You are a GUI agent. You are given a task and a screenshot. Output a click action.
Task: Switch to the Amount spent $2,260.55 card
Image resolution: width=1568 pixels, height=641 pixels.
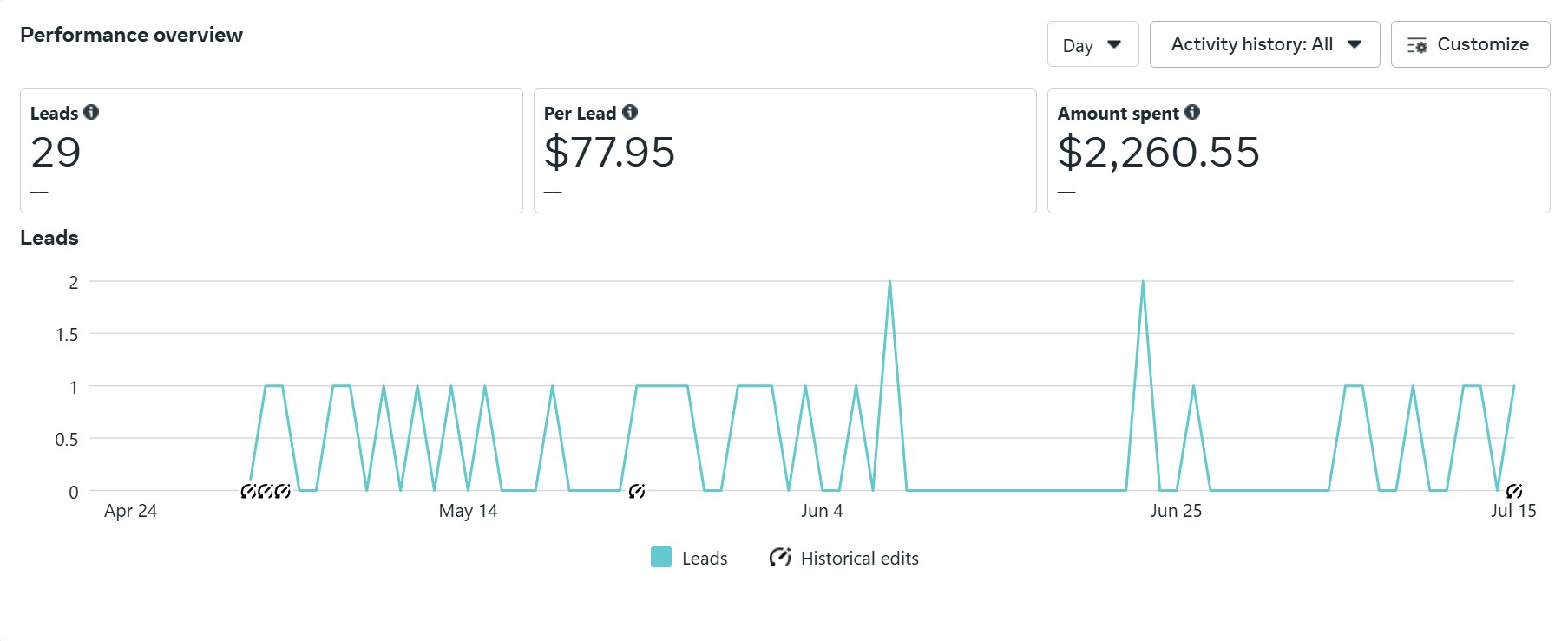pyautogui.click(x=1297, y=151)
